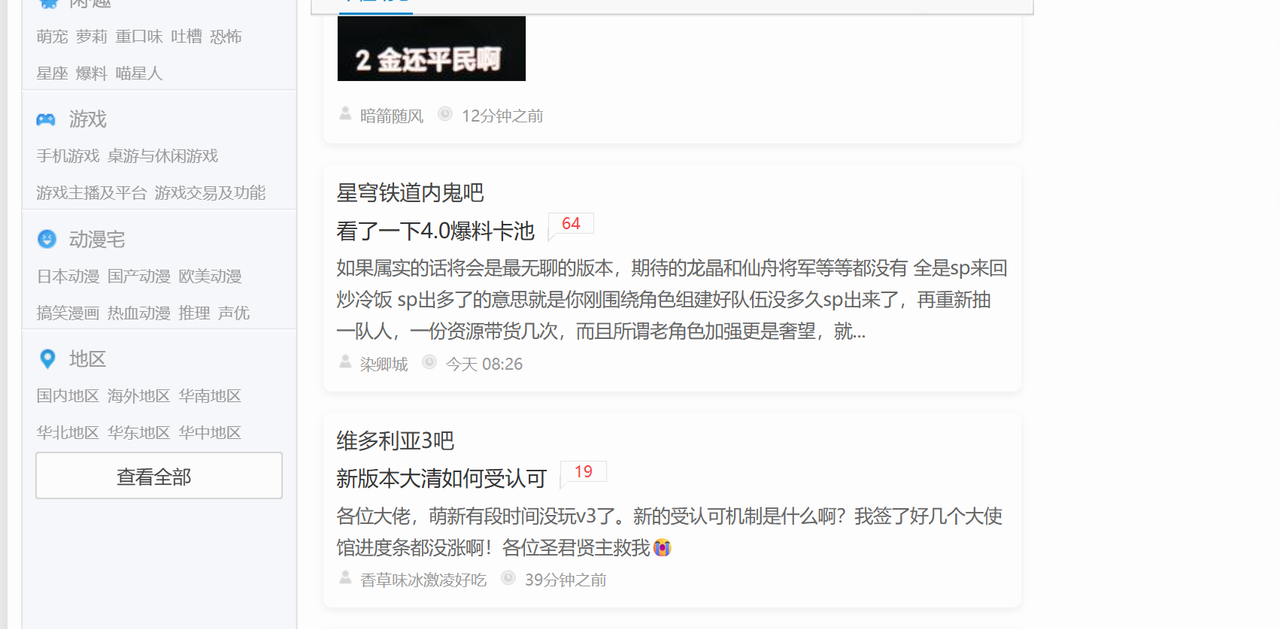Open the 查看全部 categories button

tap(159, 476)
